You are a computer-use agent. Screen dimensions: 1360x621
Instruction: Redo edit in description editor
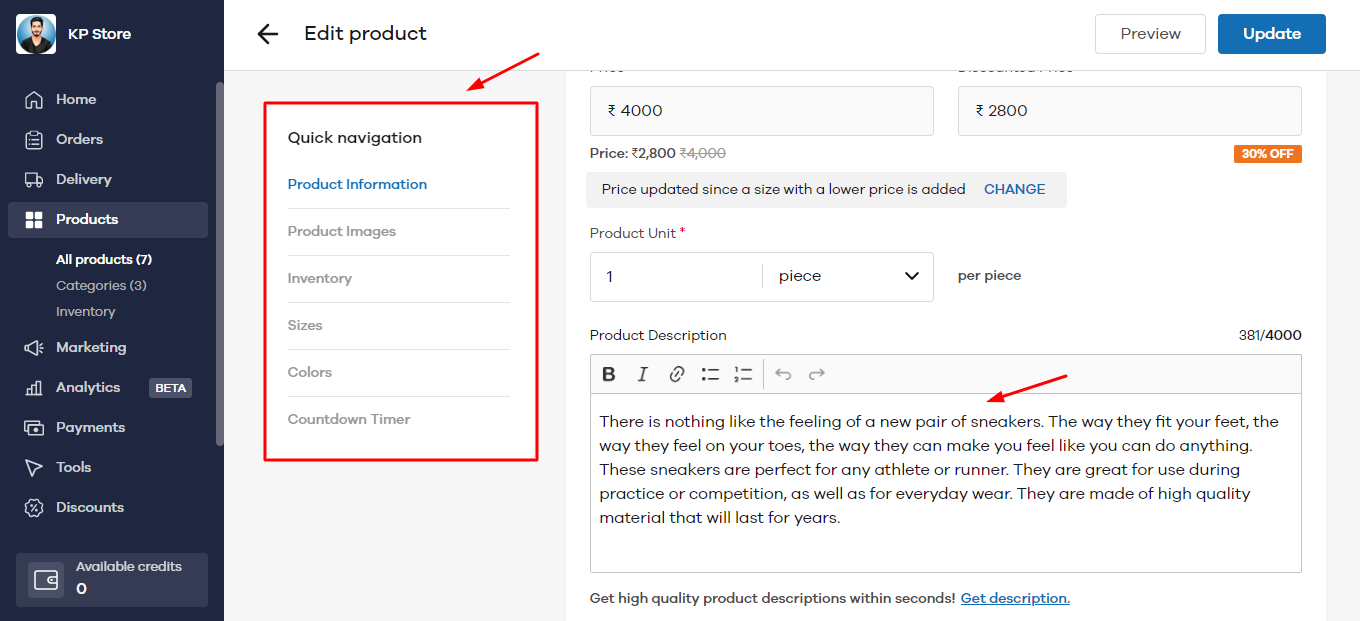817,374
